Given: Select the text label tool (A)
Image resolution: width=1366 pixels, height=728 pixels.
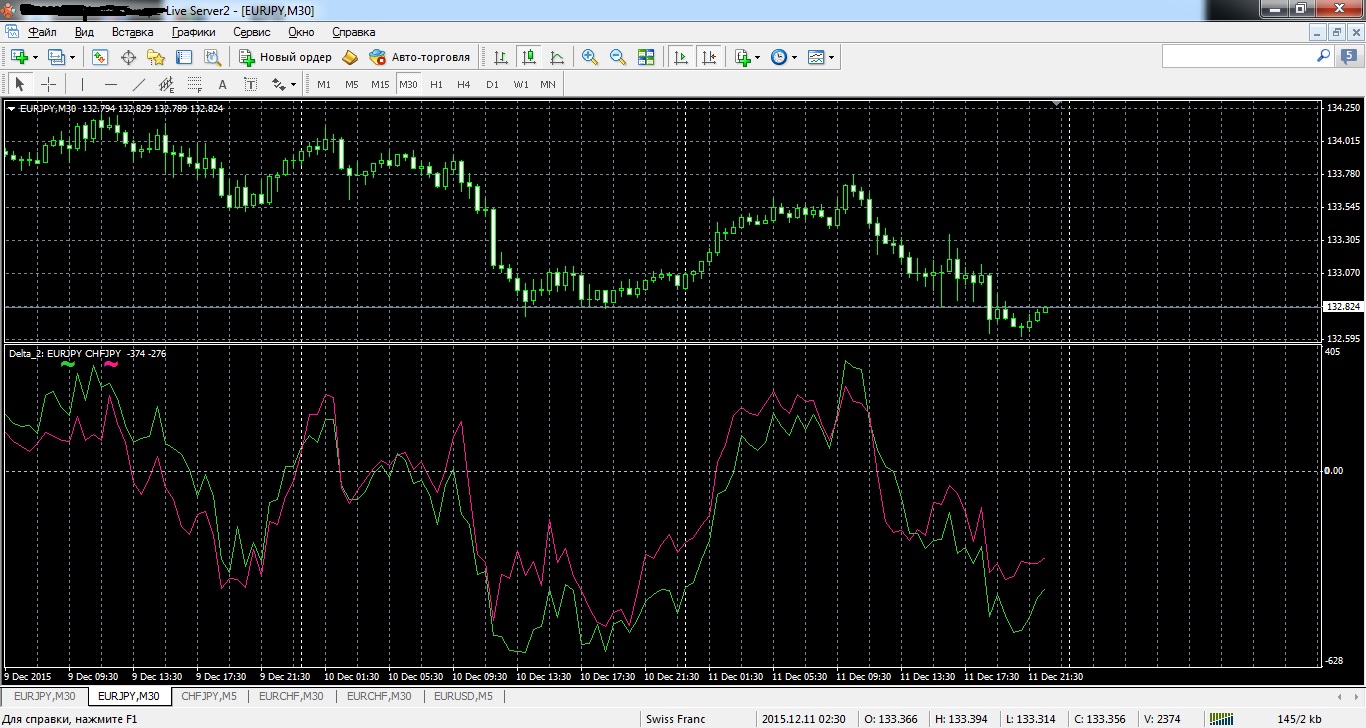Looking at the screenshot, I should pyautogui.click(x=222, y=84).
